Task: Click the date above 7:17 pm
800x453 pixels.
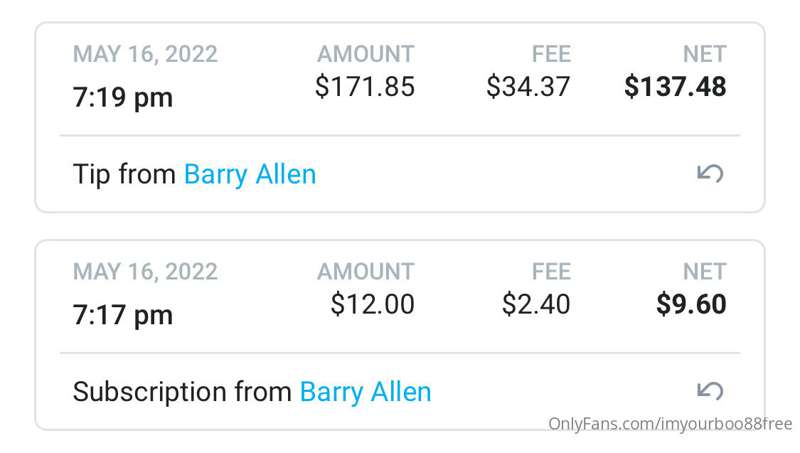Action: tap(145, 271)
